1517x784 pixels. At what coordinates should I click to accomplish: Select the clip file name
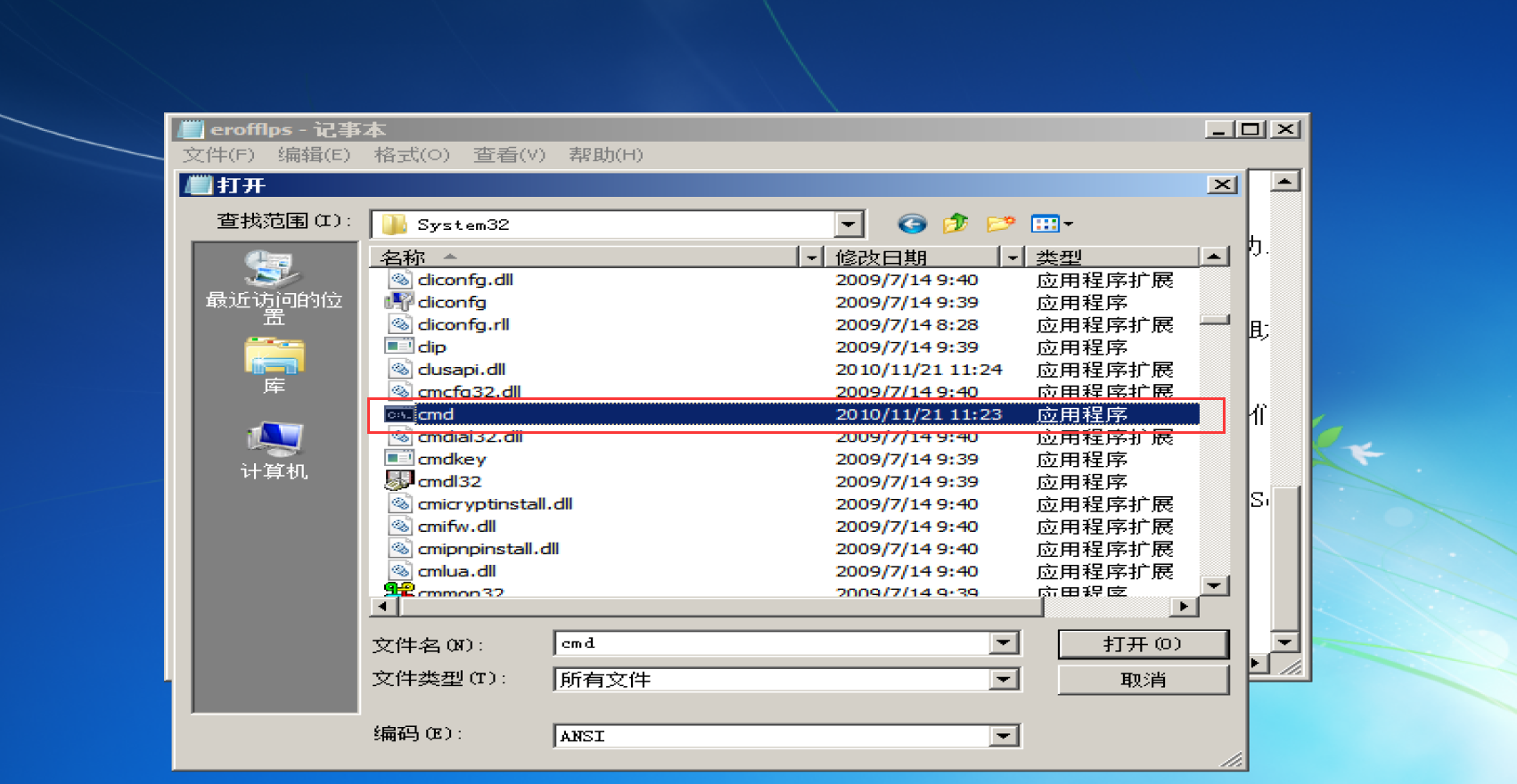click(x=432, y=347)
